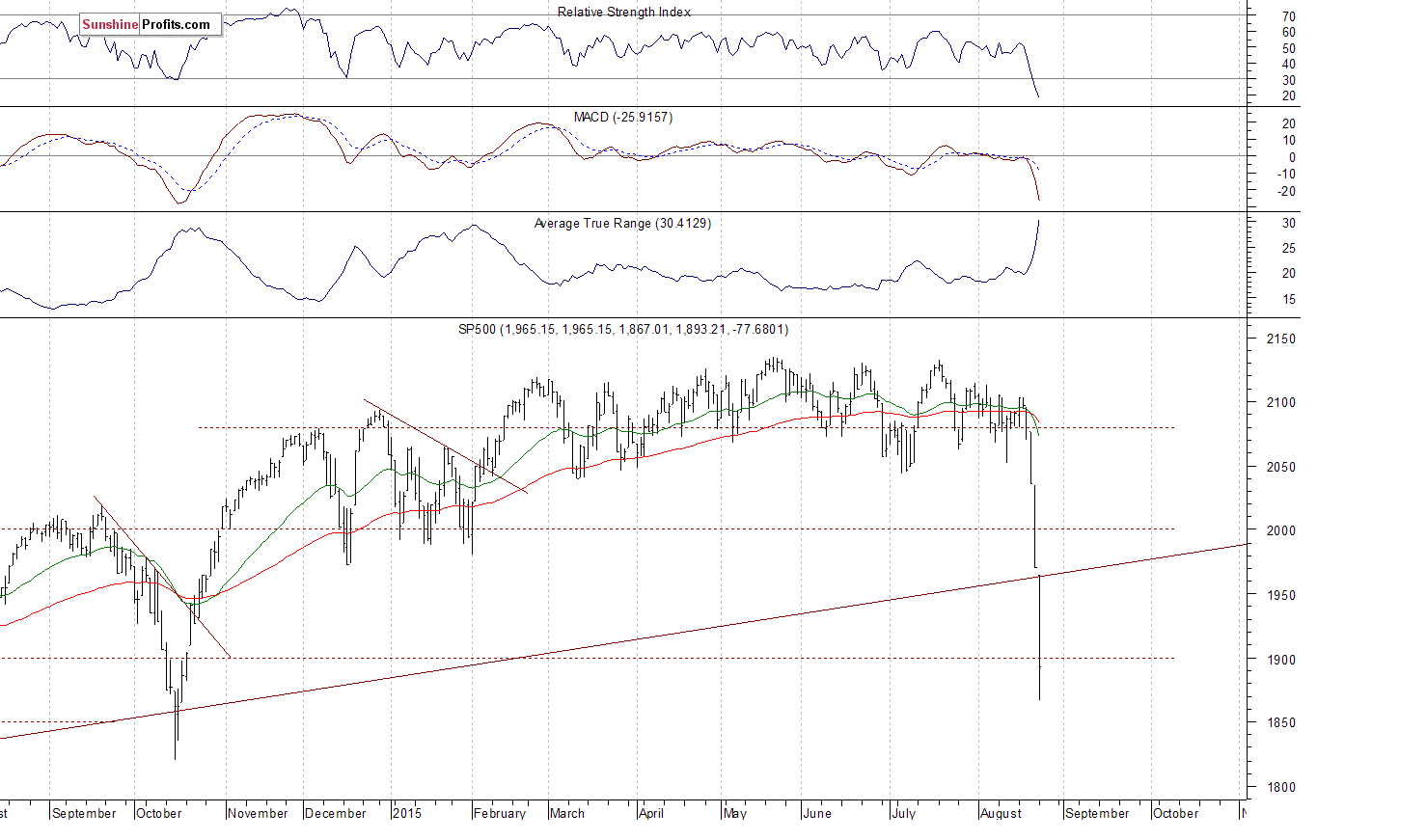The height and width of the screenshot is (840, 1427).
Task: Click the SP500 price summary title
Action: coord(623,329)
